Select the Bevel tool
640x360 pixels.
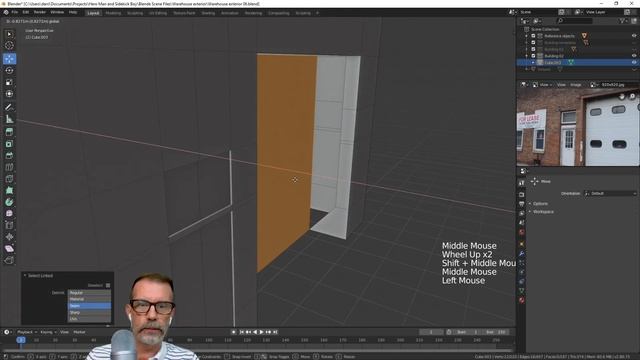coord(9,155)
